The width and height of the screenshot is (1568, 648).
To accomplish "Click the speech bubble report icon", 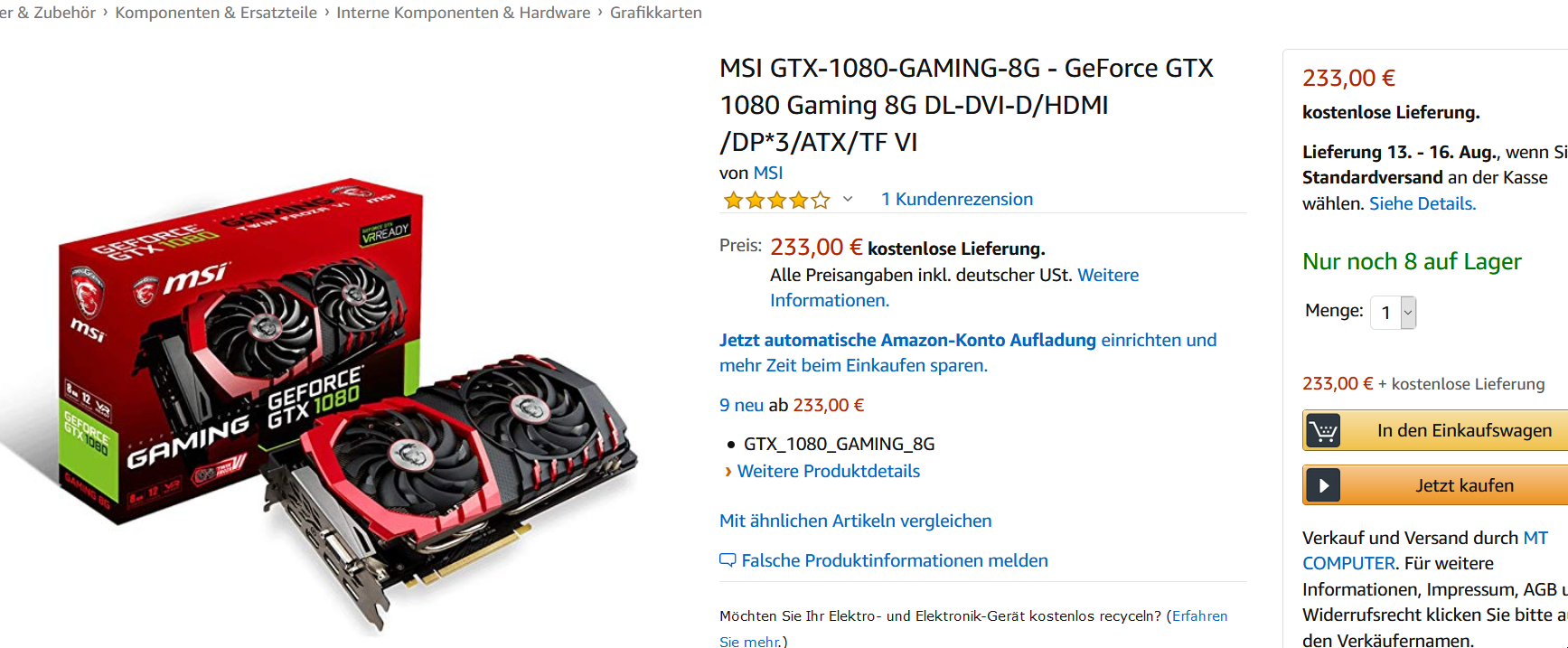I will (728, 560).
